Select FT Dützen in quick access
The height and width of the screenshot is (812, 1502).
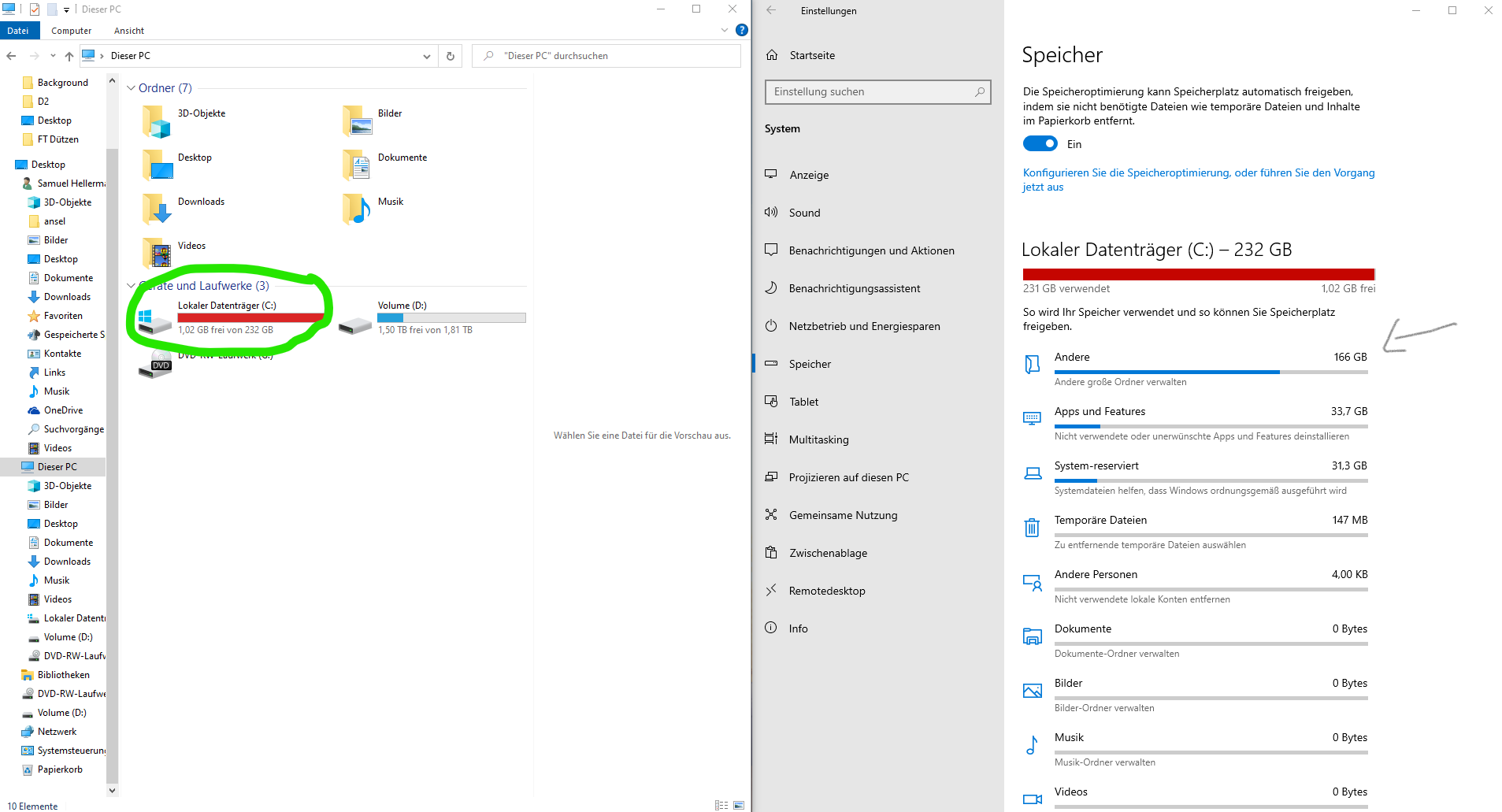[x=57, y=139]
